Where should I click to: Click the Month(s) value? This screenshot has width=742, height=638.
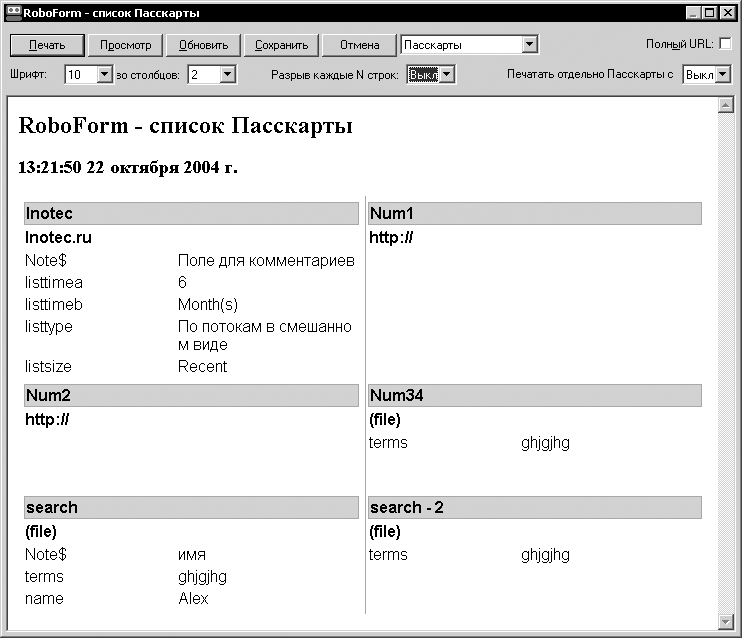(x=208, y=305)
